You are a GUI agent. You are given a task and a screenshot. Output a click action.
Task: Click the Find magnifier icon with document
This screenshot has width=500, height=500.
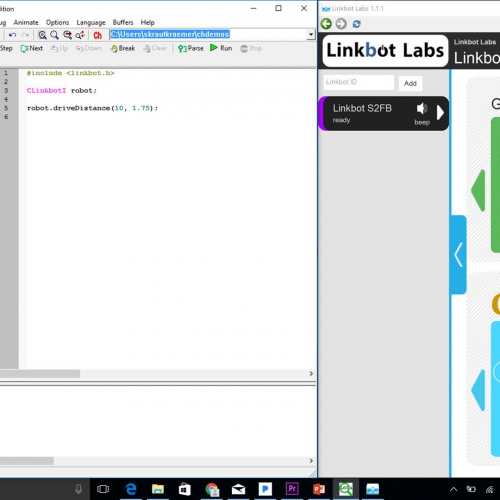pos(42,35)
